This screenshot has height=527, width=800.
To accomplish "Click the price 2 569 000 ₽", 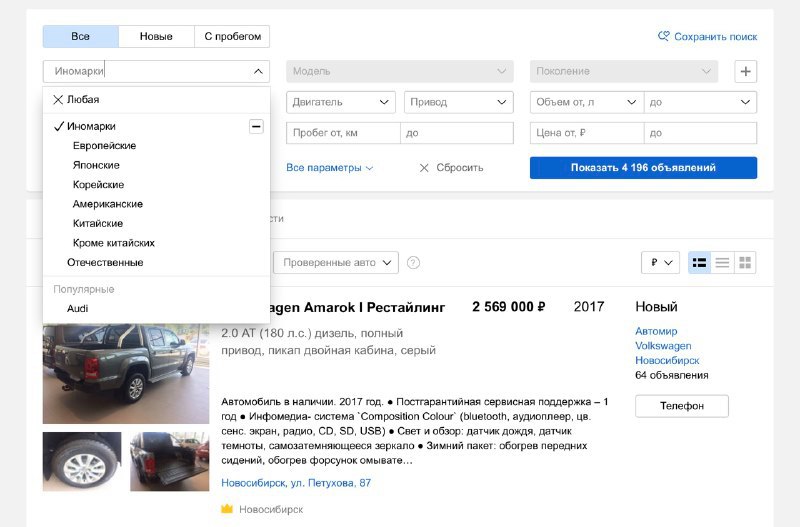I will pos(509,307).
